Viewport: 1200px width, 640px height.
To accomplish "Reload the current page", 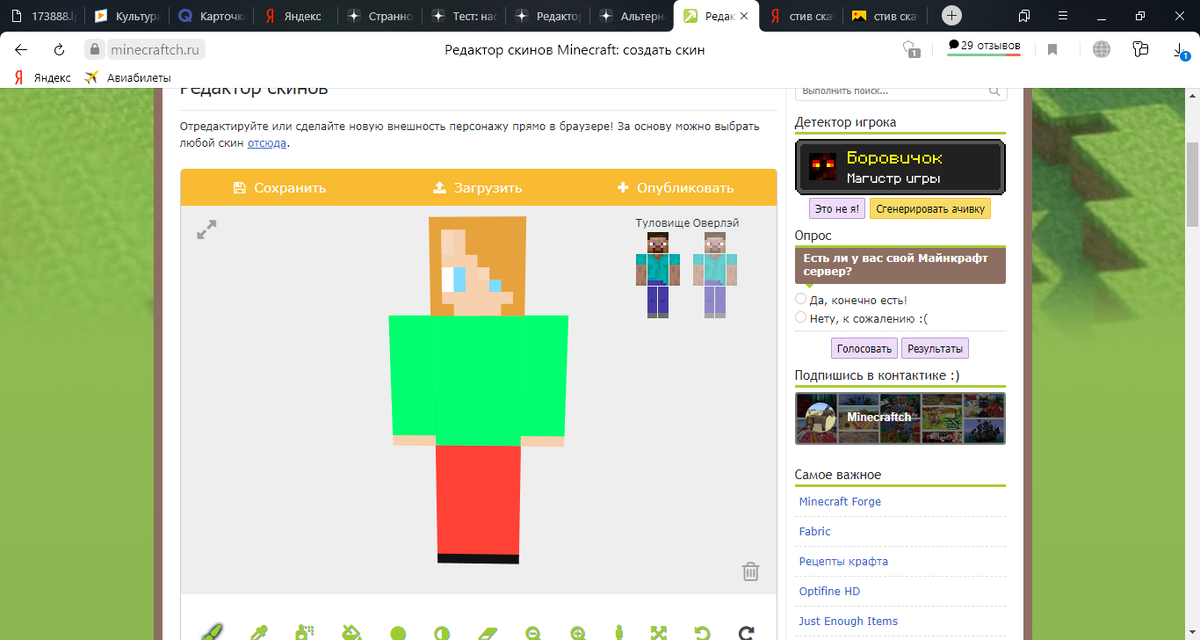I will click(x=59, y=49).
